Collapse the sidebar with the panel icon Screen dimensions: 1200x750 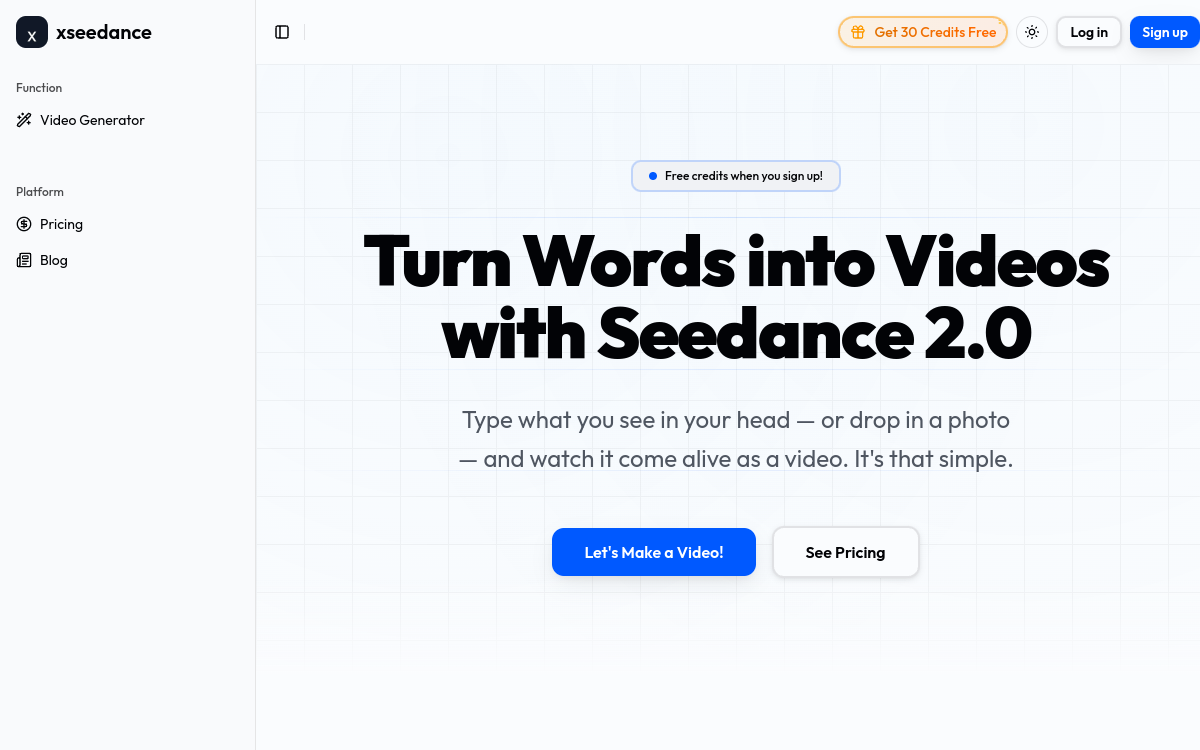click(x=282, y=32)
